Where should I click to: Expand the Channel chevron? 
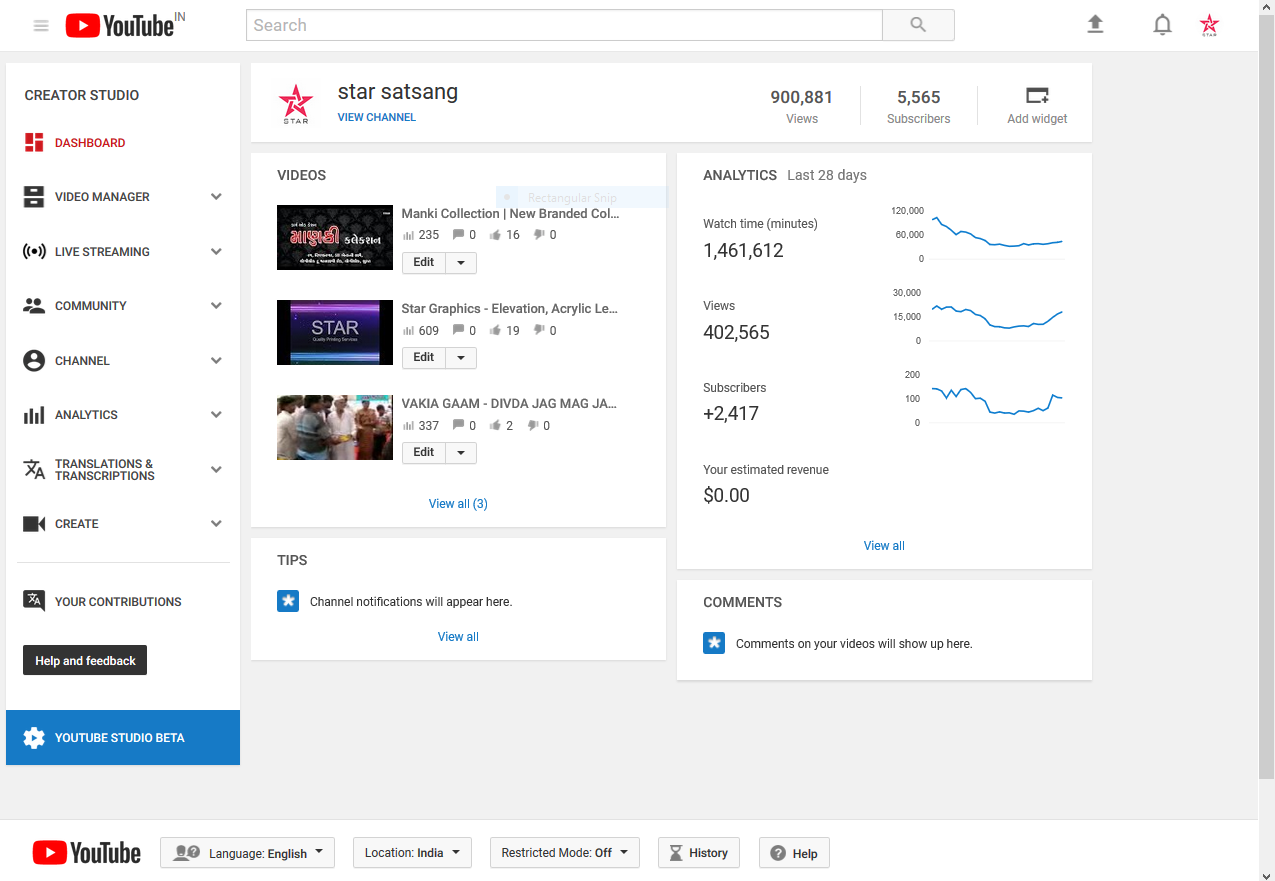[x=216, y=361]
